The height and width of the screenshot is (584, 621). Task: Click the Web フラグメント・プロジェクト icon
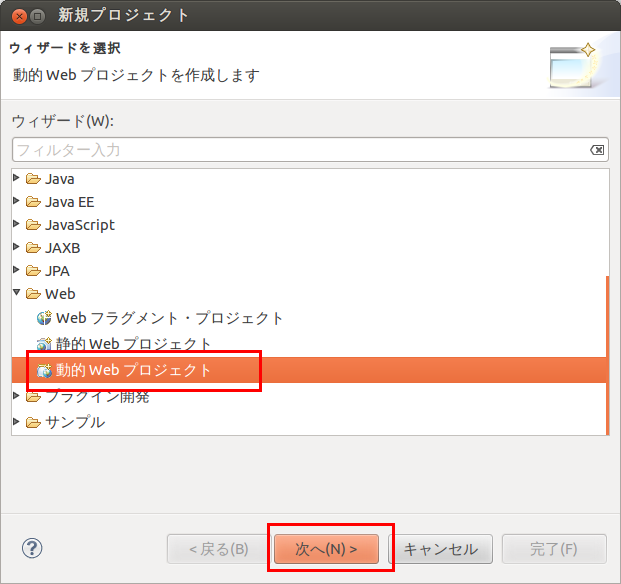(x=44, y=318)
